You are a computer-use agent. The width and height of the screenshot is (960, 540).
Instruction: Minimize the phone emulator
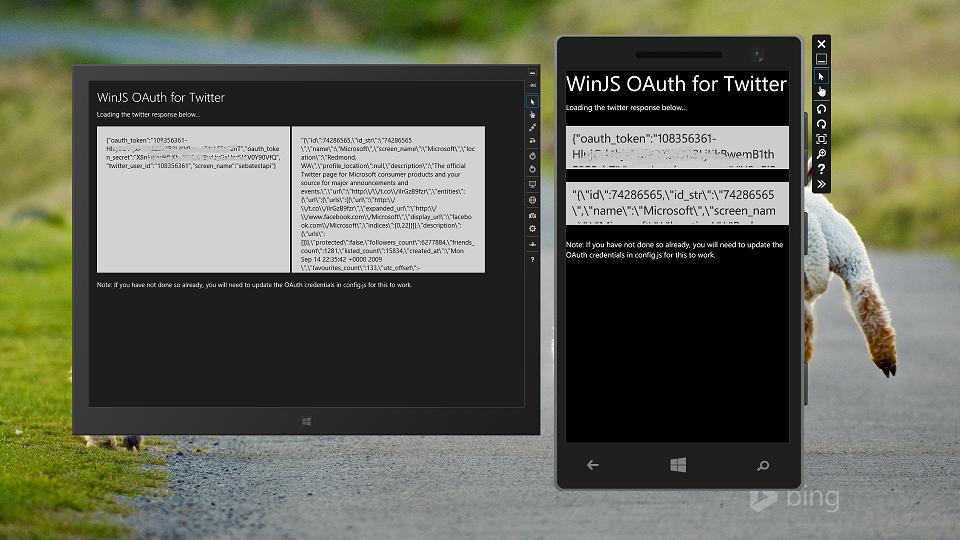pos(821,59)
